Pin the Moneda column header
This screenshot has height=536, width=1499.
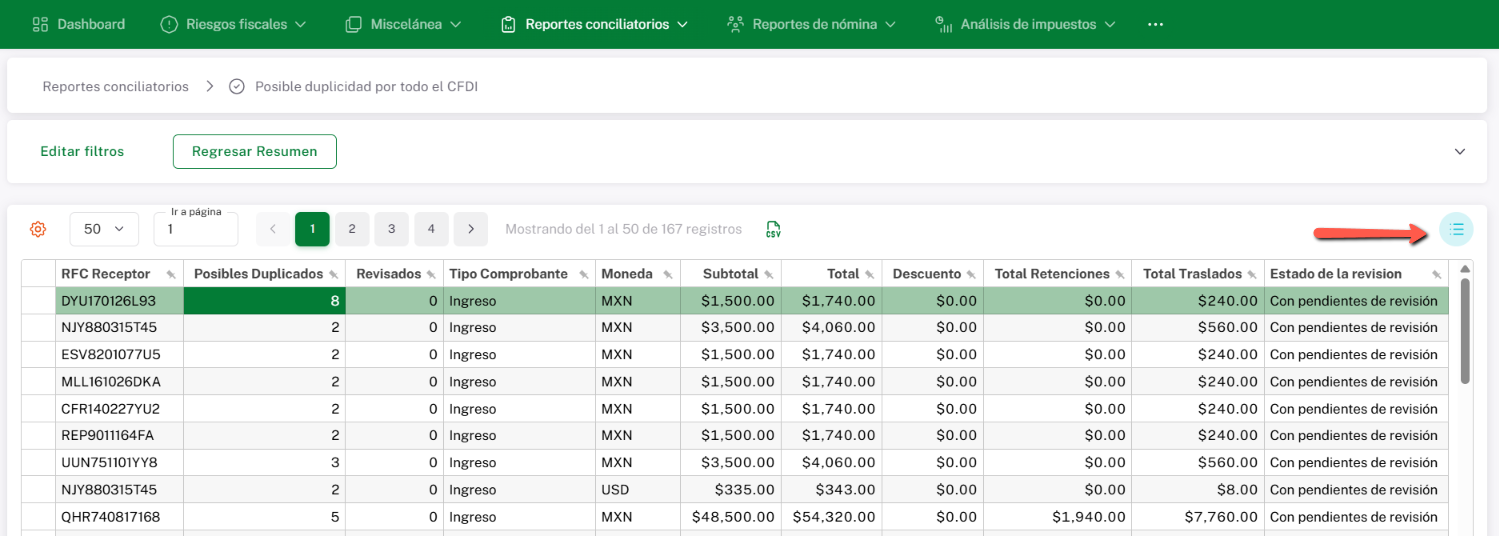667,274
